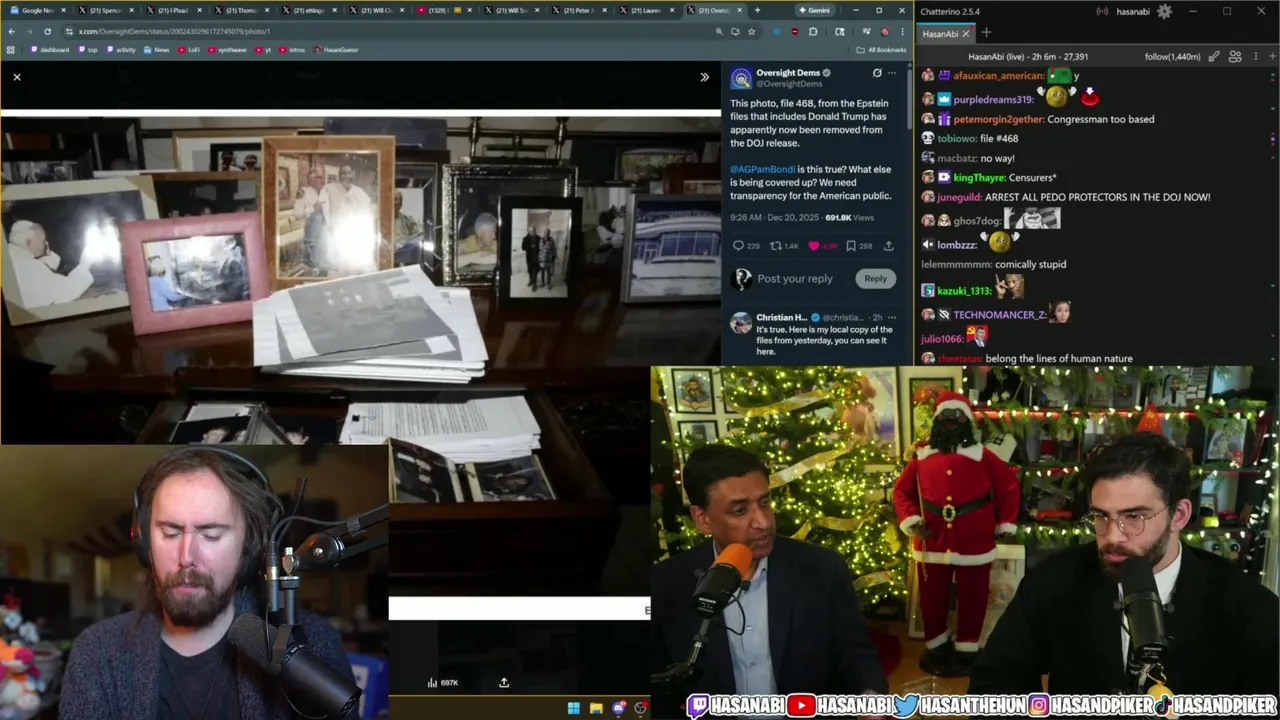
Task: Open Oversight Dems profile name
Action: tap(788, 73)
